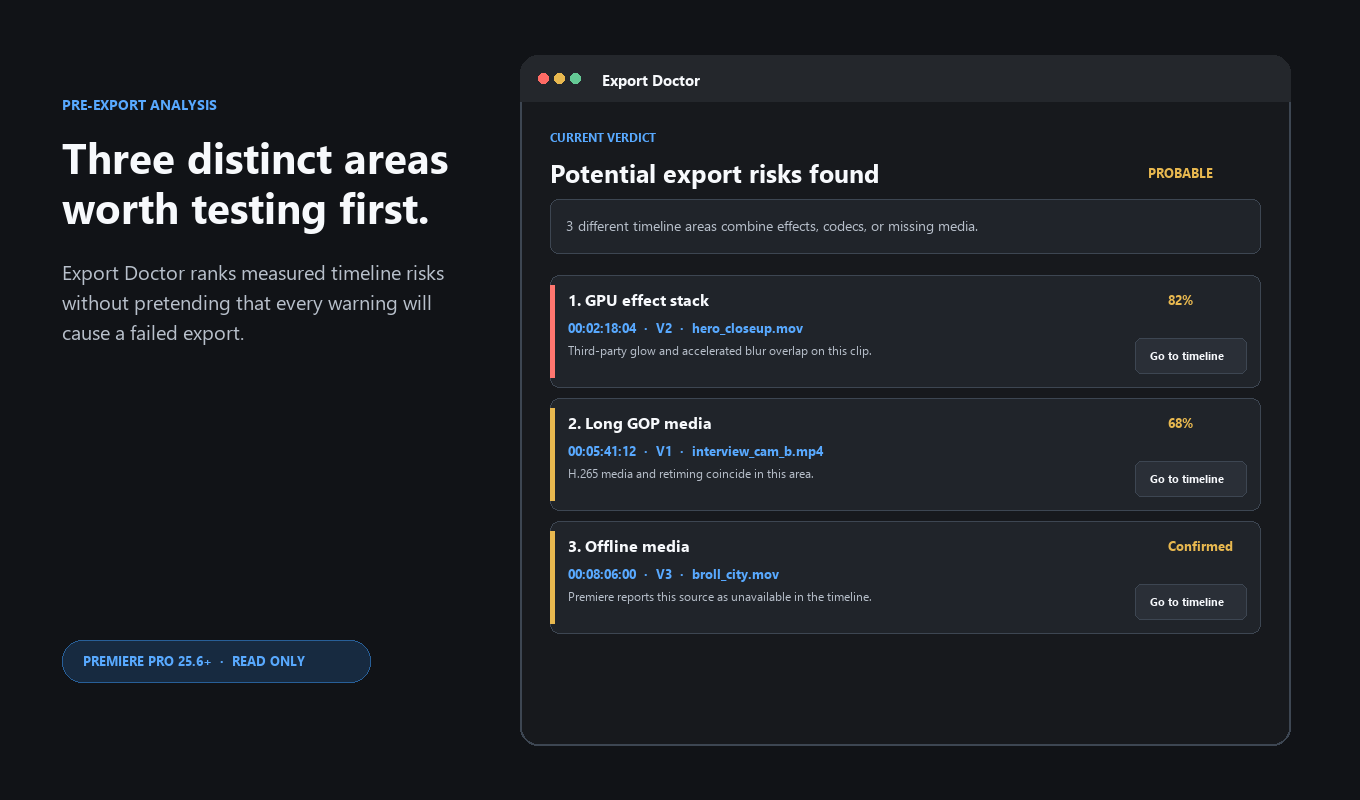Click timecode 00:05:41:12
This screenshot has height=800, width=1360.
(602, 451)
